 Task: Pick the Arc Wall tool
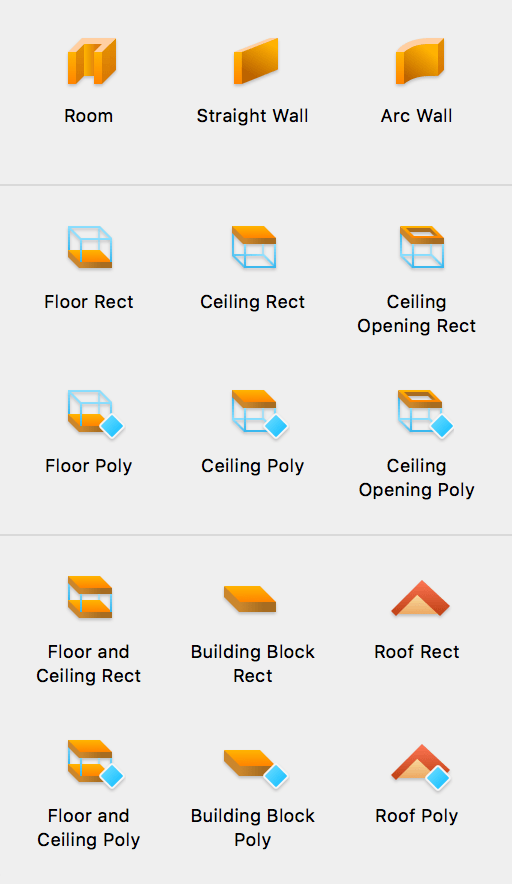420,61
